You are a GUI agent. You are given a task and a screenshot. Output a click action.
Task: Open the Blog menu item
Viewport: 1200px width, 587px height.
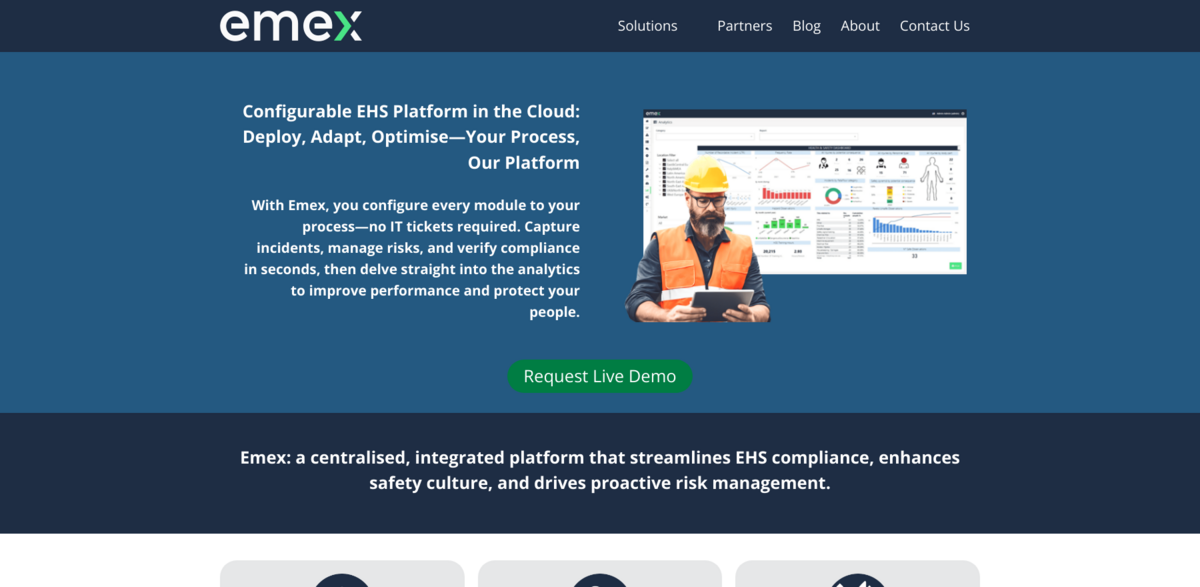[x=806, y=25]
